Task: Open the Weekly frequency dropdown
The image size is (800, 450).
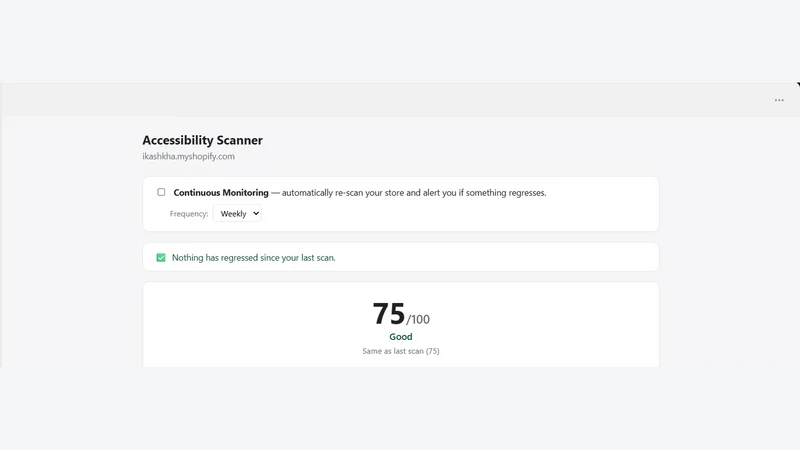Action: coord(237,214)
